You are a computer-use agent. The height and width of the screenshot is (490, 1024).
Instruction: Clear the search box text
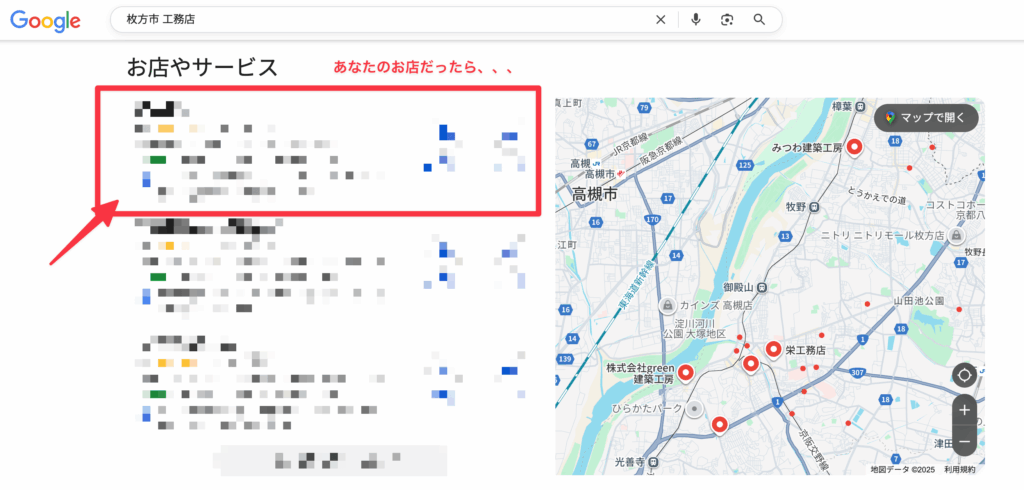[660, 20]
